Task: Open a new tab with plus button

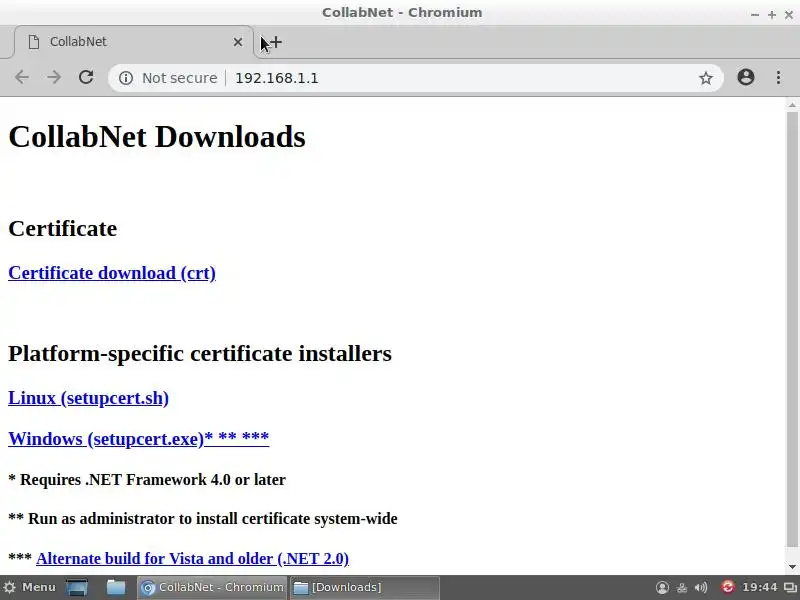Action: coord(275,42)
